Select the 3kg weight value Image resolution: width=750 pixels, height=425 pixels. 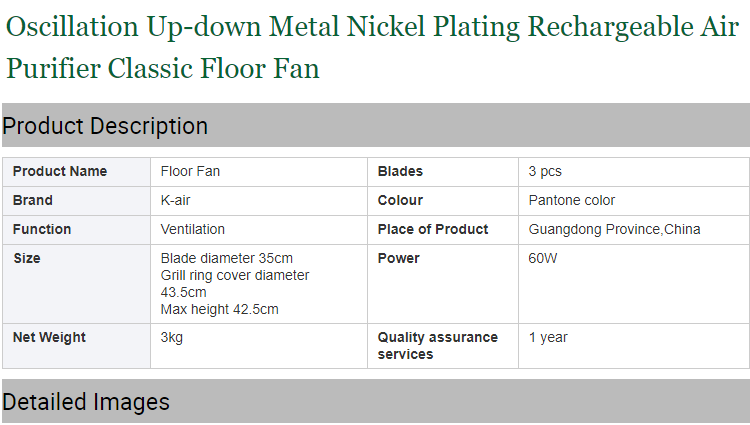(172, 338)
